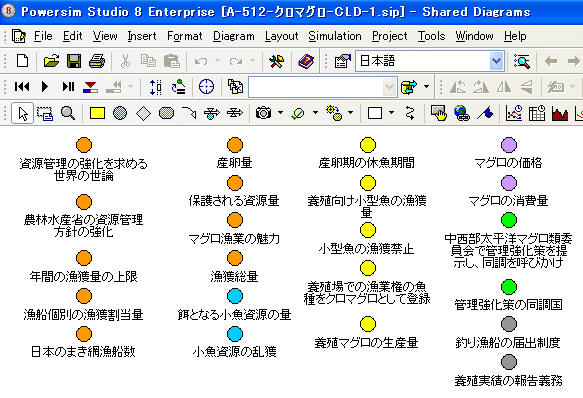Play the simulation

click(x=45, y=87)
